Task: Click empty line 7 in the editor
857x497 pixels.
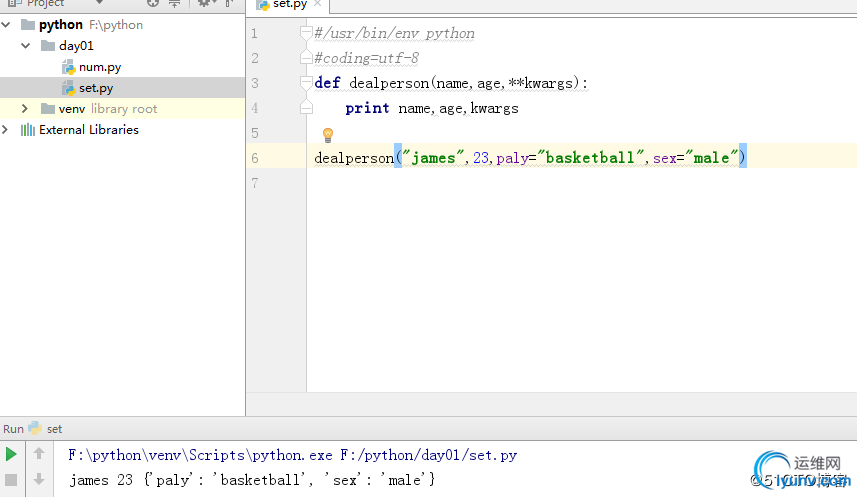Action: click(x=582, y=183)
